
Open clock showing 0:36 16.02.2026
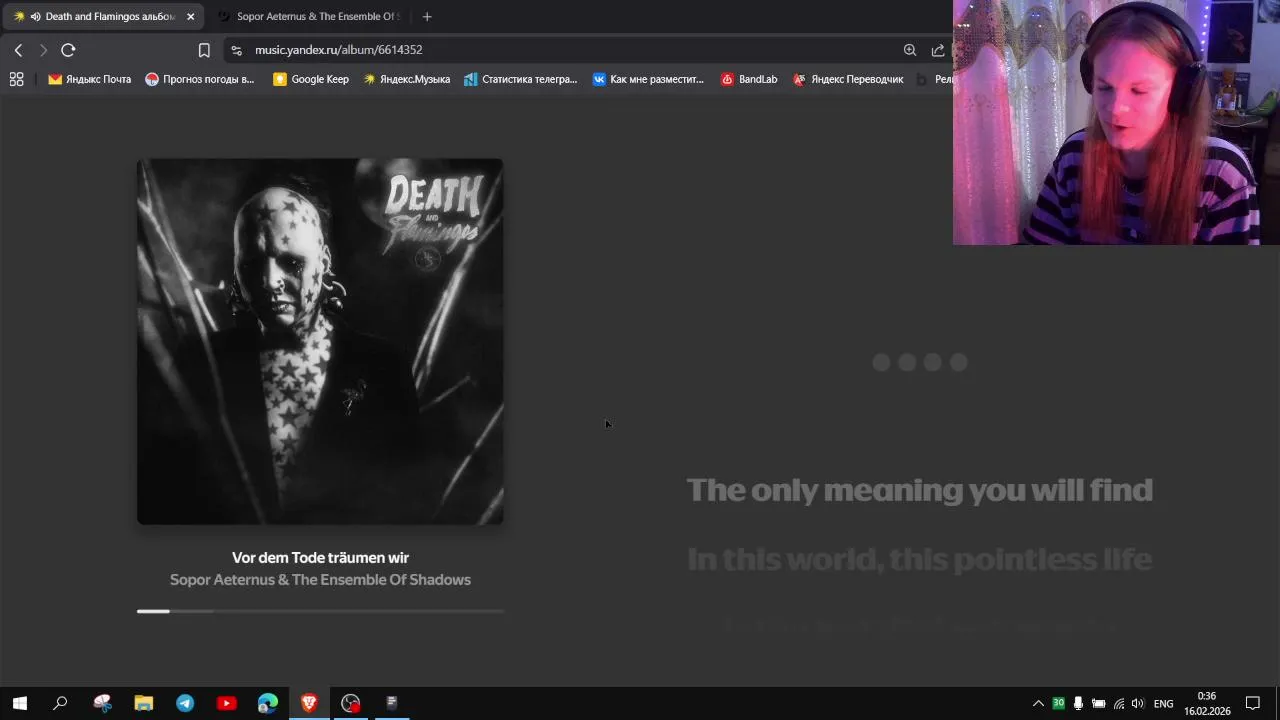(1207, 704)
